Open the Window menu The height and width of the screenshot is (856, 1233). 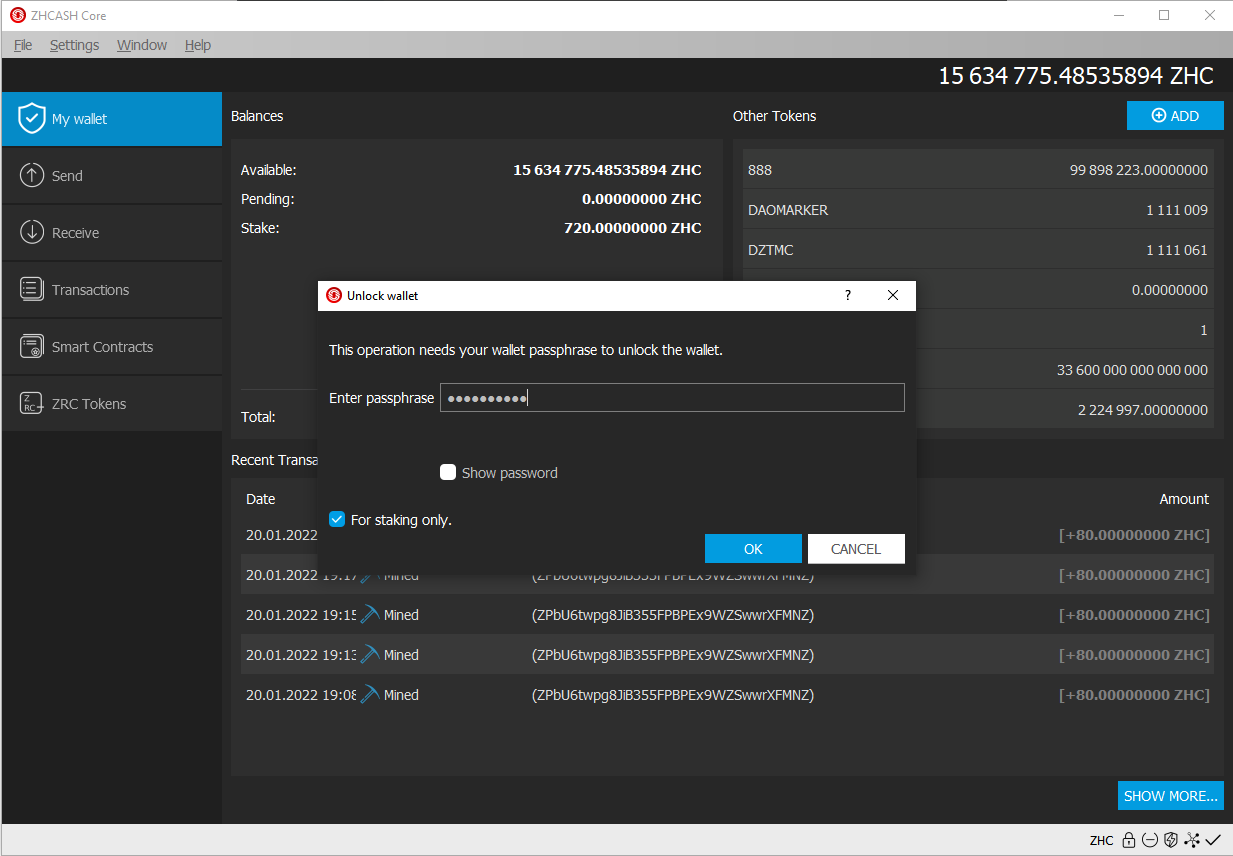click(142, 45)
